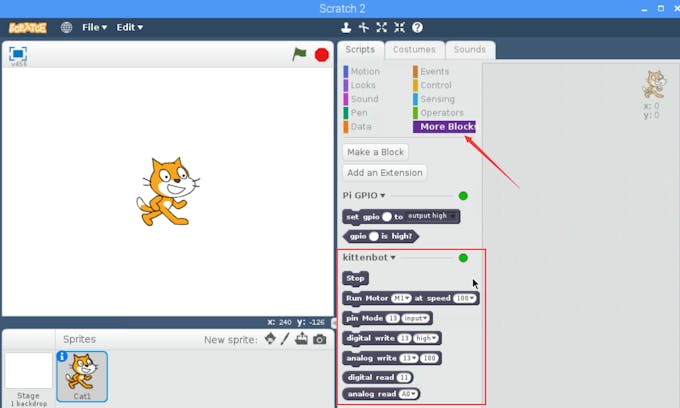Select the Sensing block category
The height and width of the screenshot is (408, 680).
tap(434, 99)
